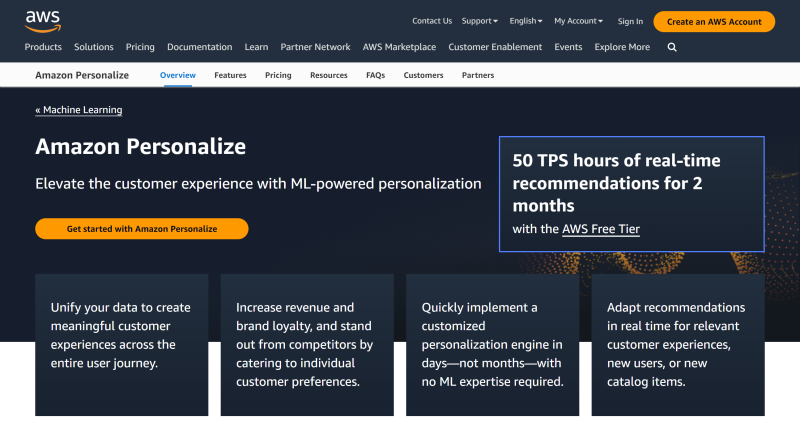Click the Amazon Personalize subnav title
The height and width of the screenshot is (434, 800).
pos(82,75)
